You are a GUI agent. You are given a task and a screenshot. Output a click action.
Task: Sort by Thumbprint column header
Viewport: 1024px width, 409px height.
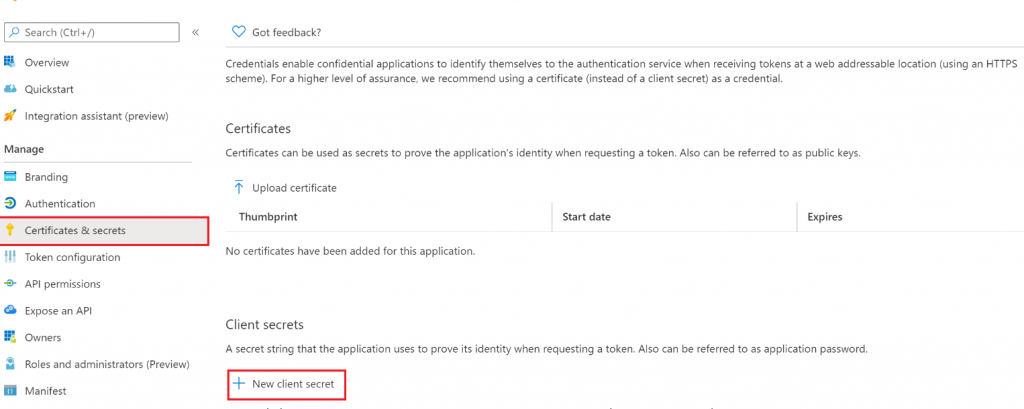pyautogui.click(x=268, y=216)
